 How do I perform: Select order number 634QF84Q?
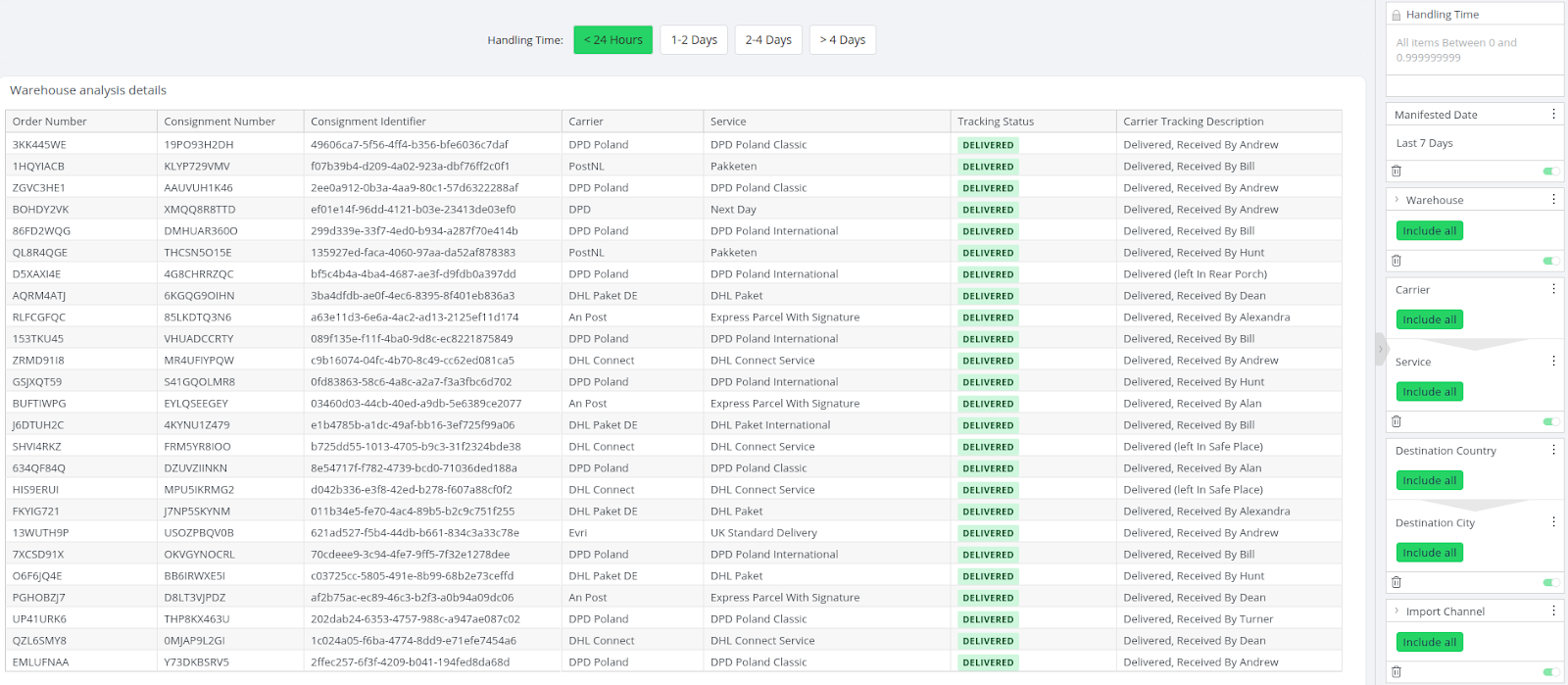(x=39, y=468)
